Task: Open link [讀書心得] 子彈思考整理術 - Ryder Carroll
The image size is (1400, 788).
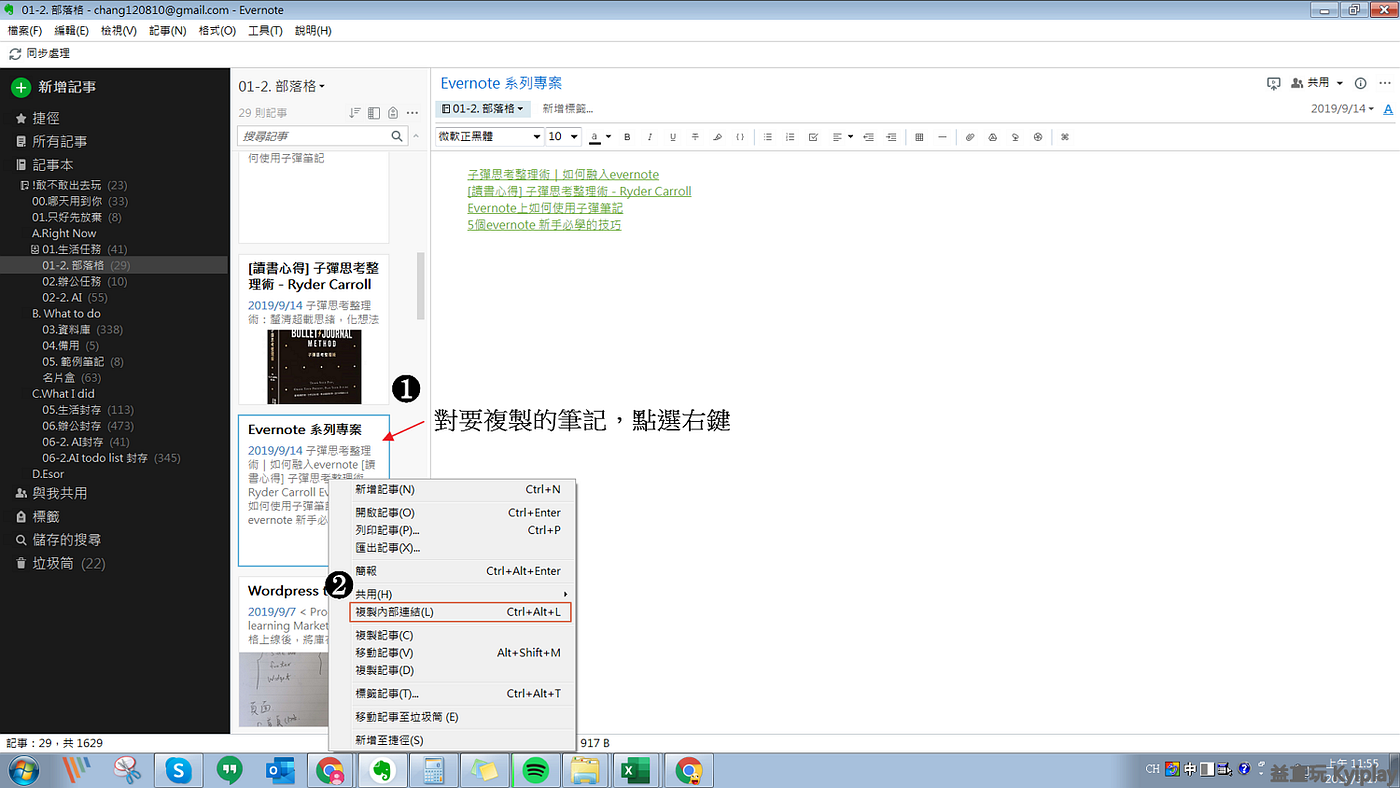Action: (x=579, y=191)
